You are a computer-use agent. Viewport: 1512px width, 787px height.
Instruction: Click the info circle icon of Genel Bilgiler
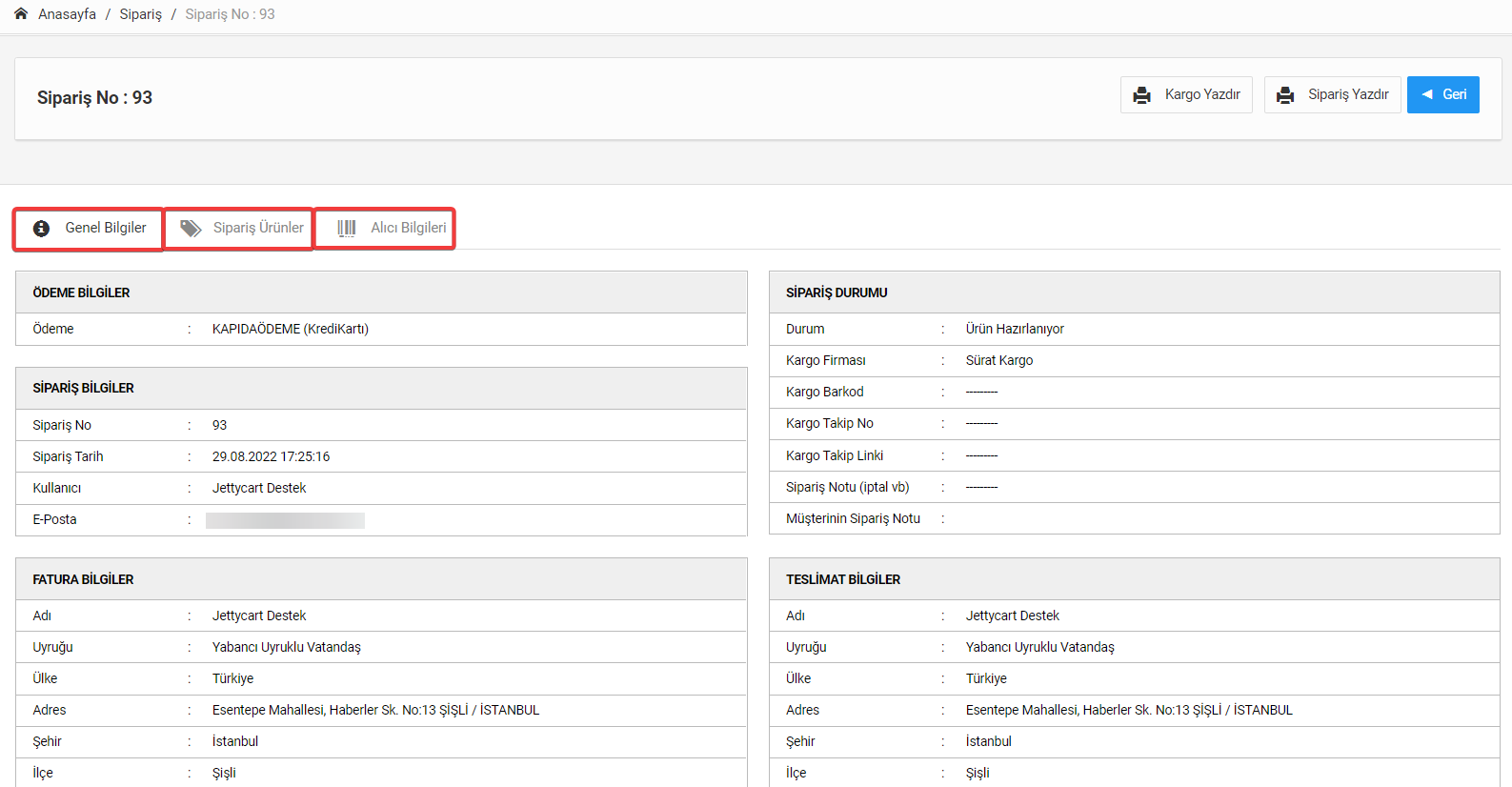coord(41,229)
